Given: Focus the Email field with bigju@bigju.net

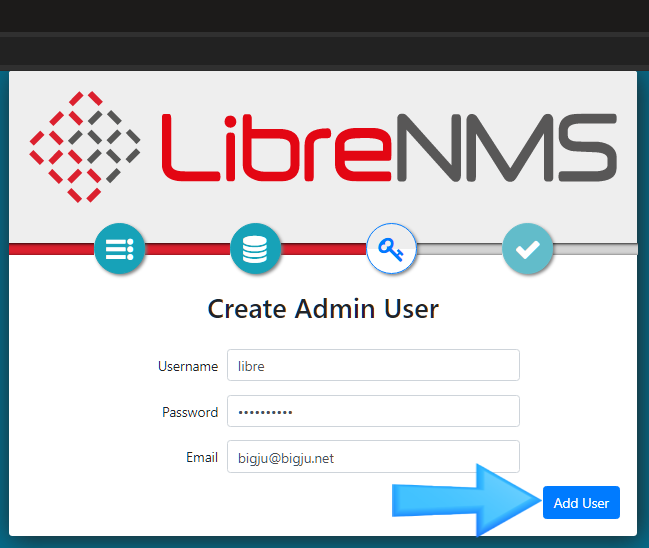Looking at the screenshot, I should tap(373, 457).
